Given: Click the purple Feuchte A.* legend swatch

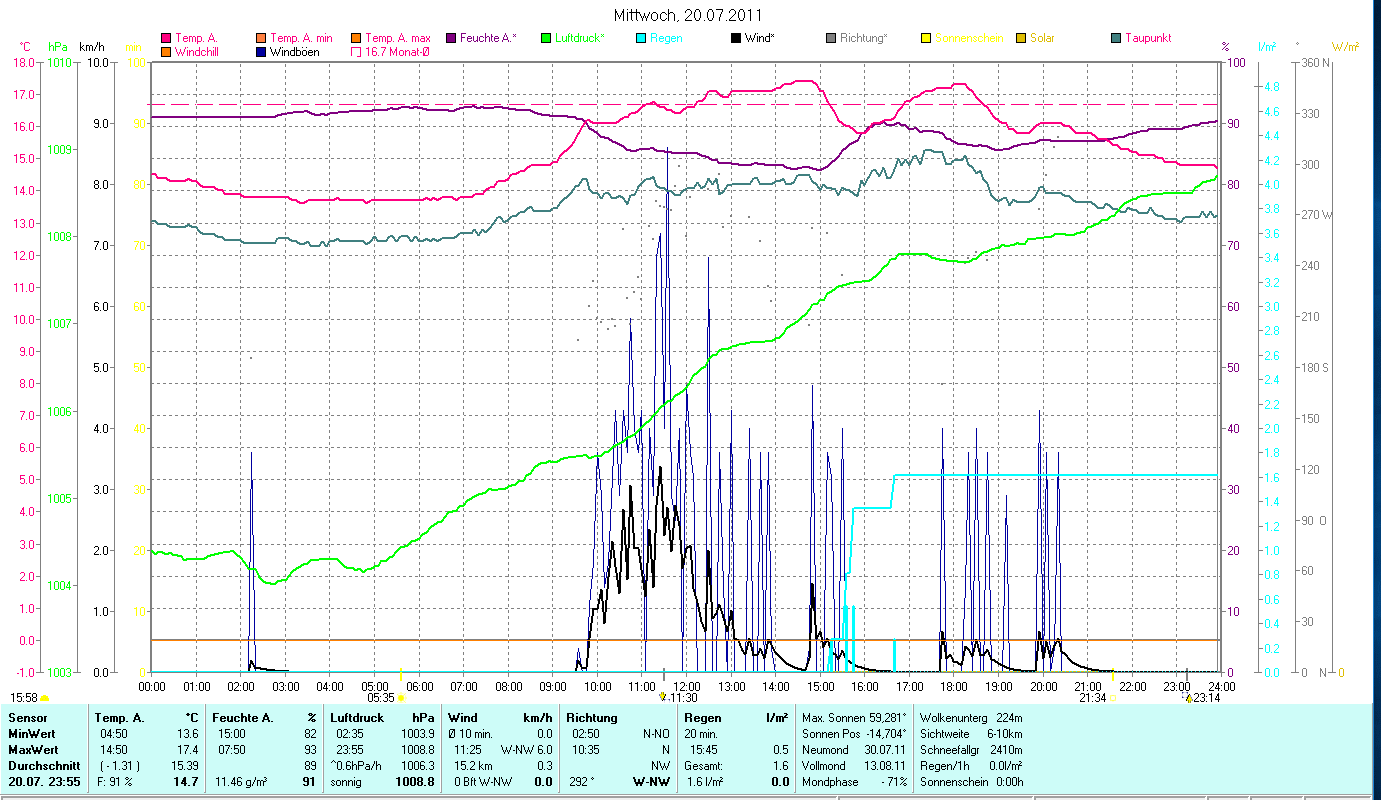Looking at the screenshot, I should point(451,38).
